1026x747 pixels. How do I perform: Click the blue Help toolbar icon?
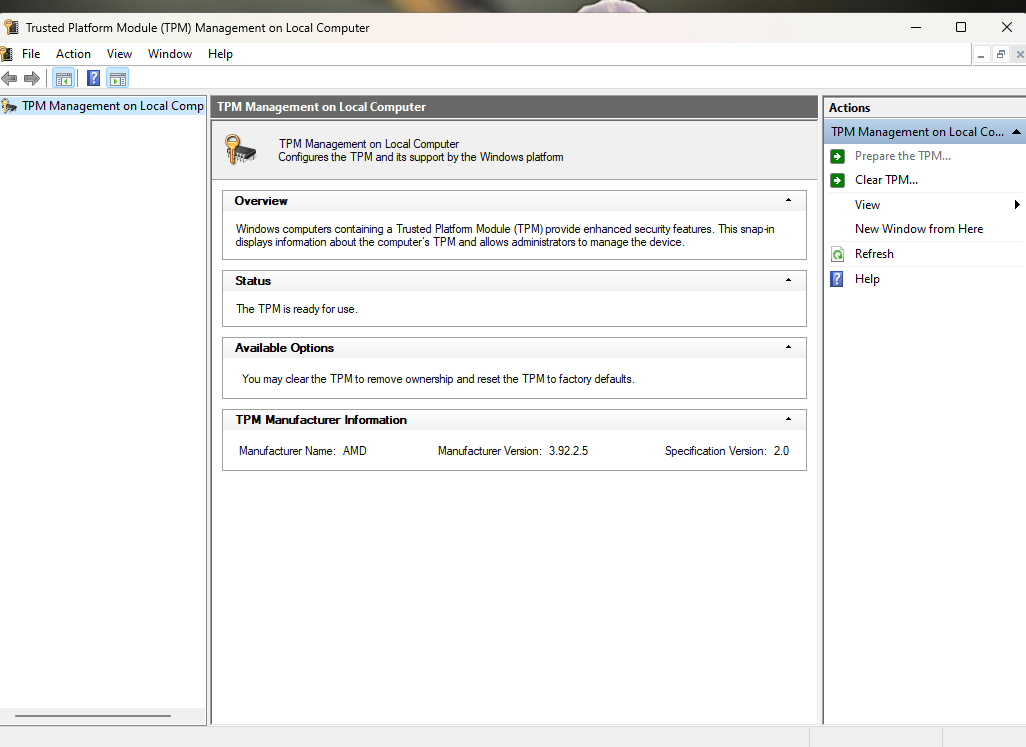pos(94,78)
